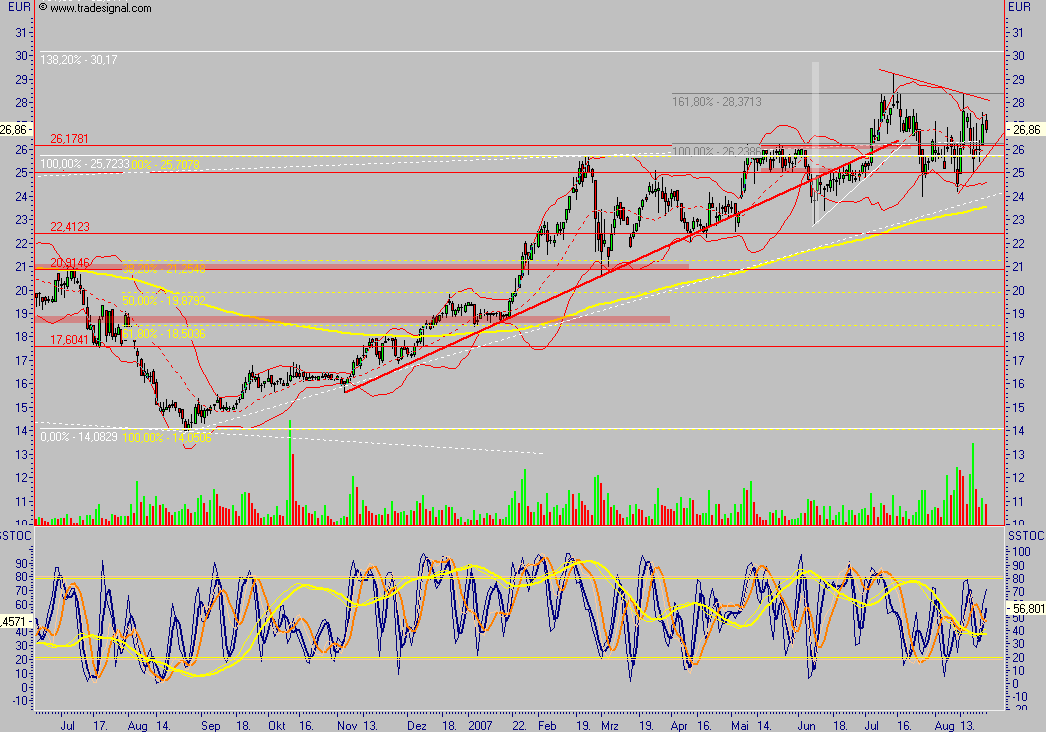Screen dimensions: 1046x732
Task: Select the 'Feb' date axis label
Action: (x=547, y=726)
